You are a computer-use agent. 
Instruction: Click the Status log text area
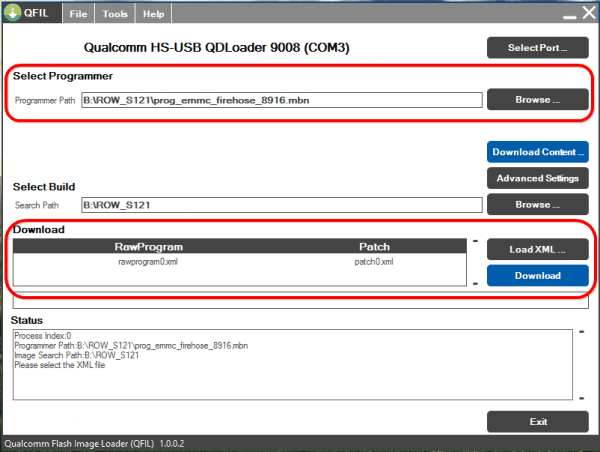pos(293,365)
